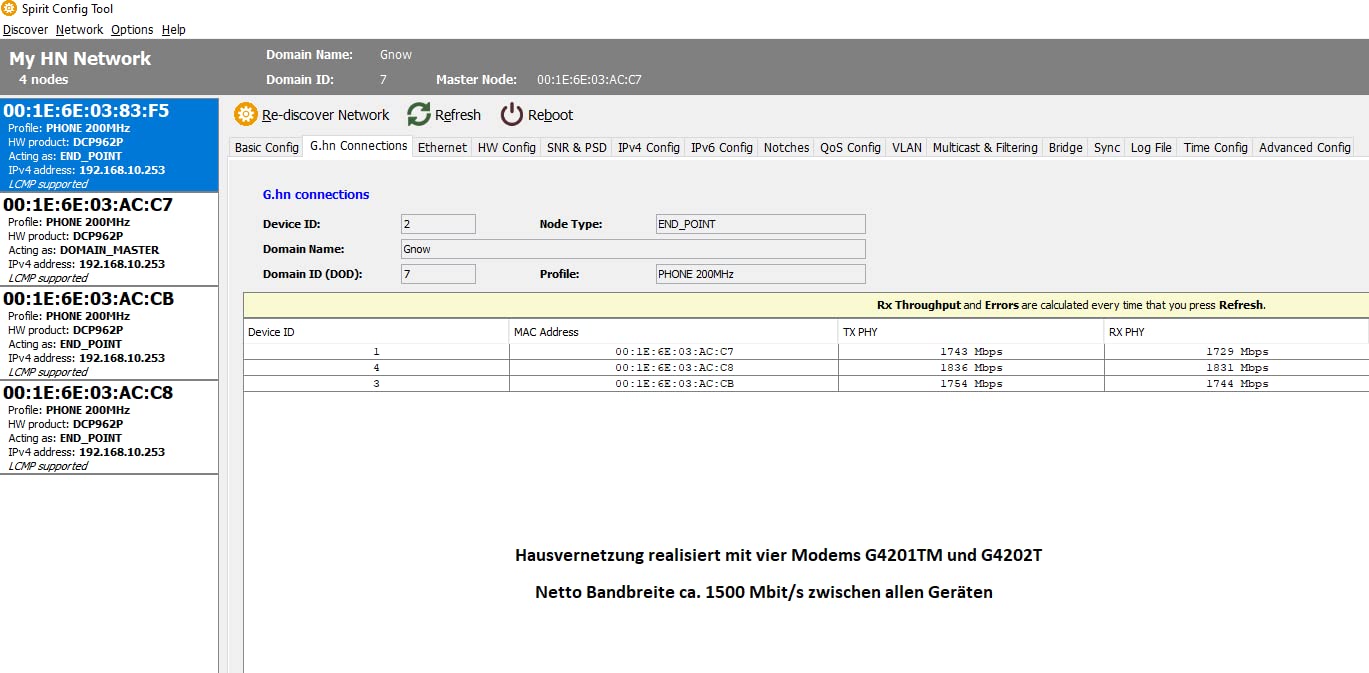The height and width of the screenshot is (673, 1369).
Task: Open the Network menu
Action: pyautogui.click(x=79, y=30)
